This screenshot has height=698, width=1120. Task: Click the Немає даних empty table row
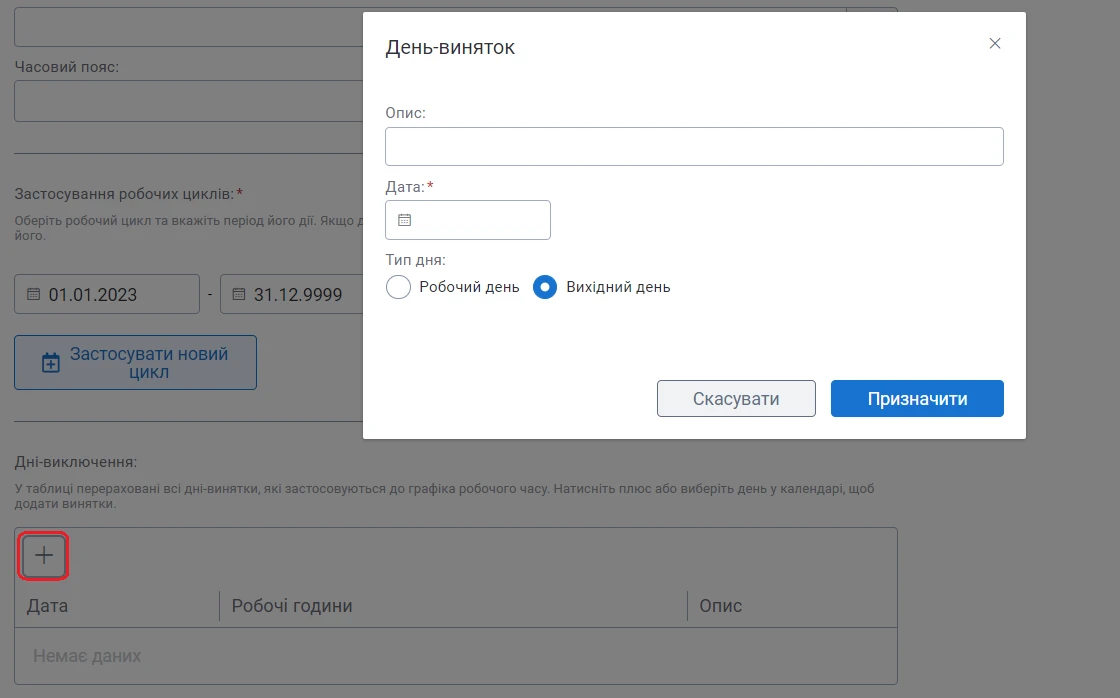point(456,656)
